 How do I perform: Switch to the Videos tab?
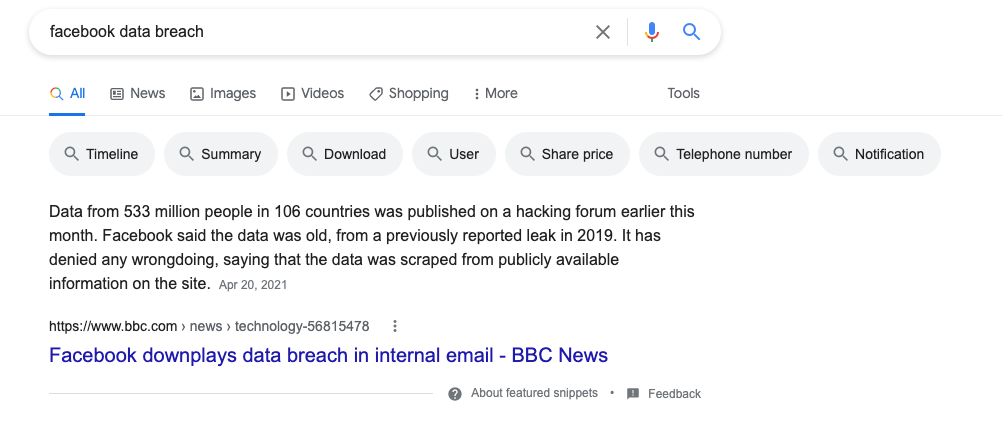312,93
